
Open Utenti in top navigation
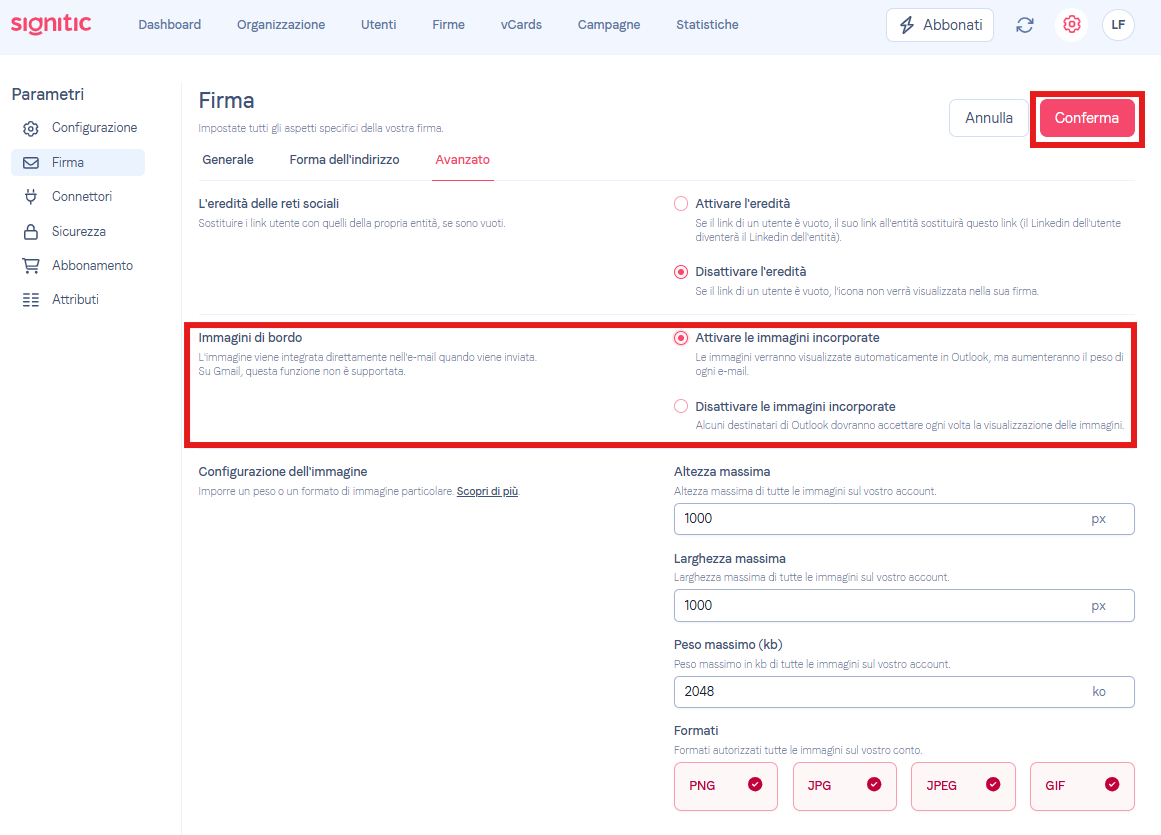pos(378,24)
